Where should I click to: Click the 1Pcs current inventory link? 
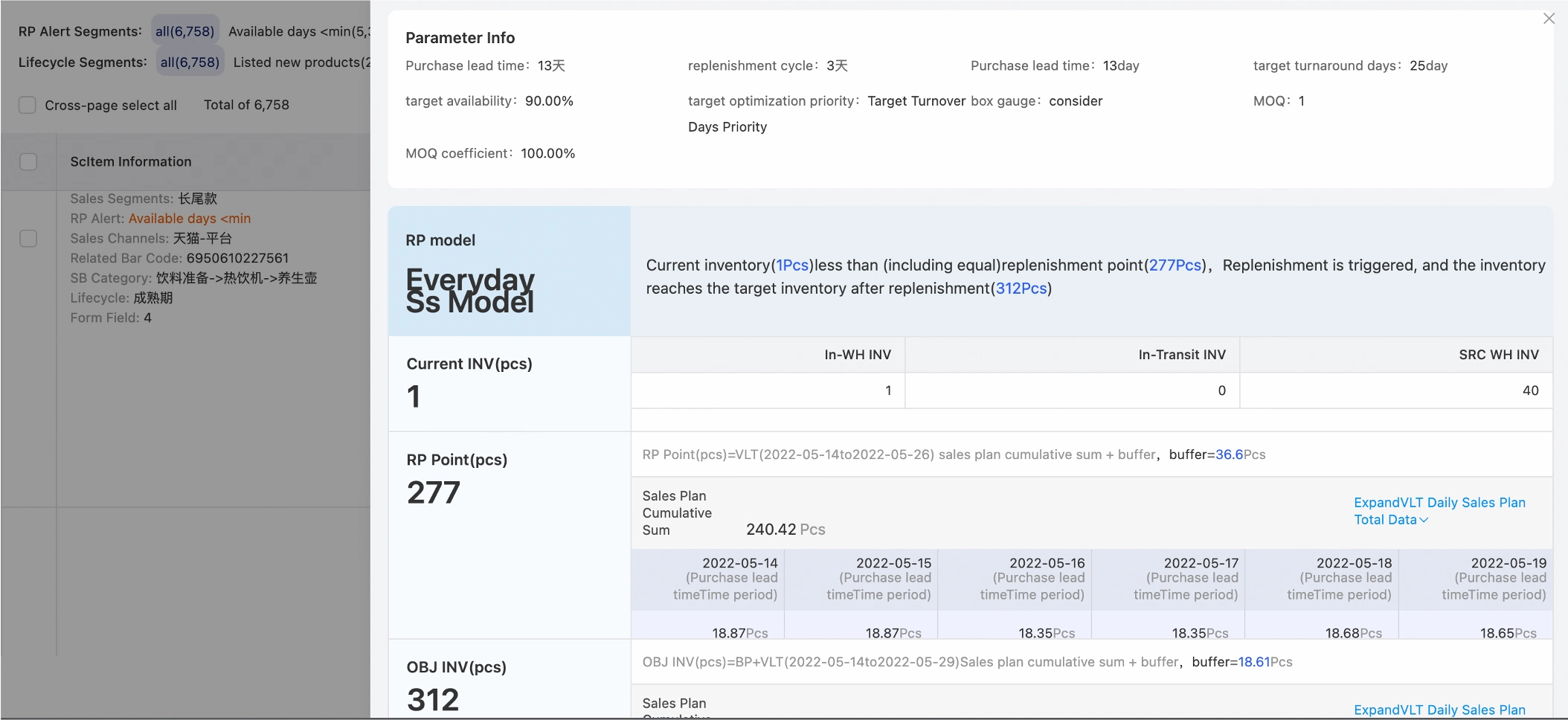pos(791,266)
